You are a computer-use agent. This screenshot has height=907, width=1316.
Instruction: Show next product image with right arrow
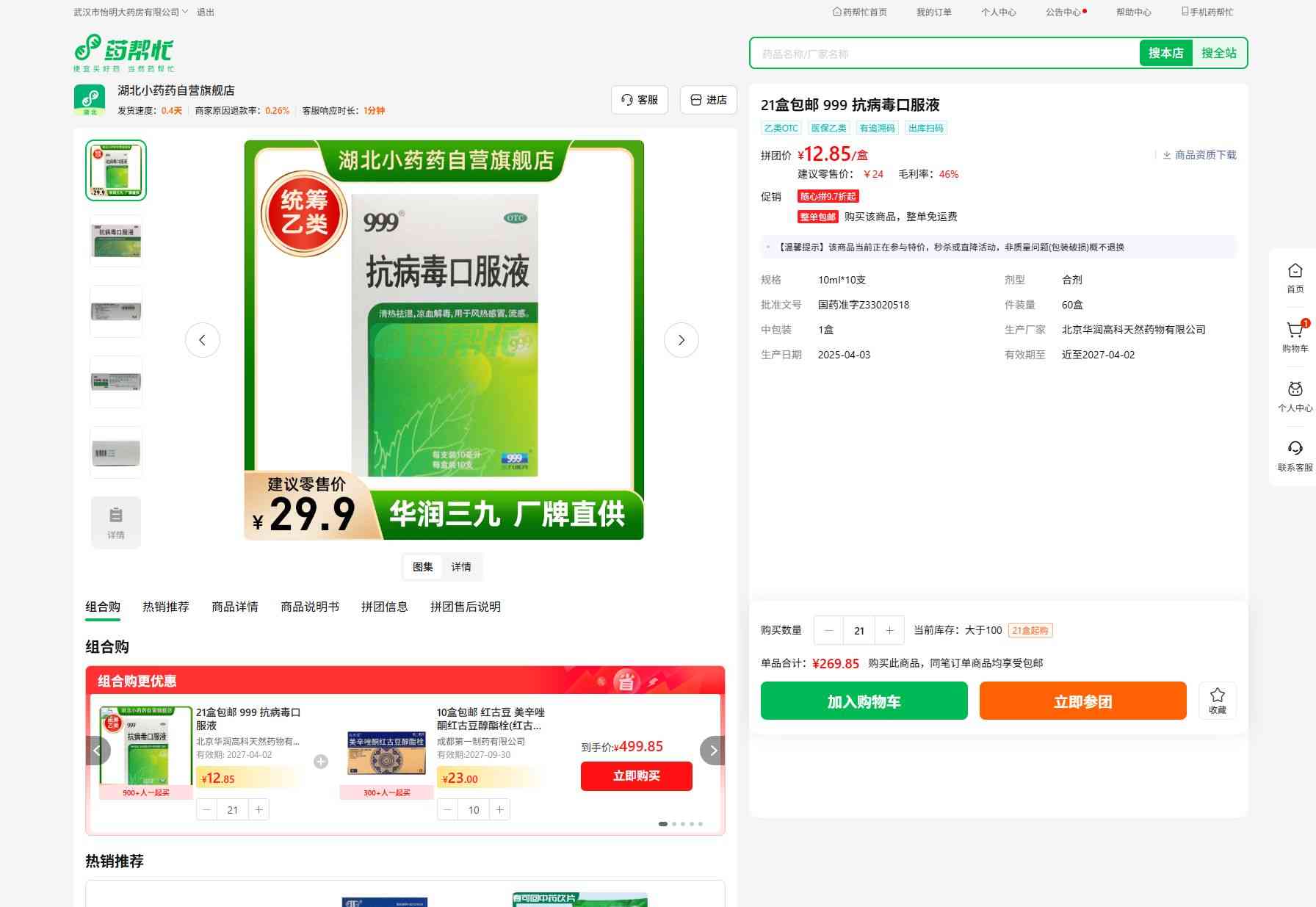(x=681, y=340)
